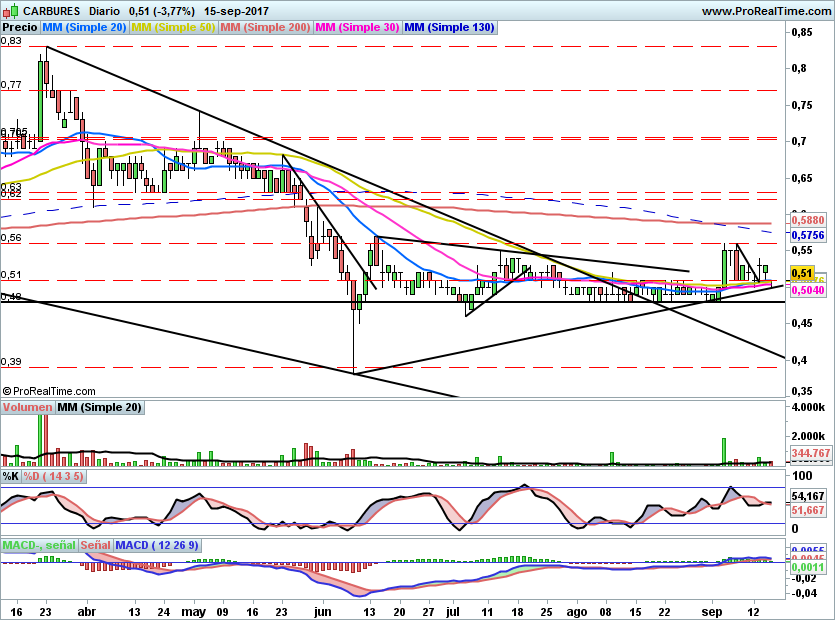The image size is (835, 620).
Task: Click the jun month label on time axis
Action: point(323,611)
